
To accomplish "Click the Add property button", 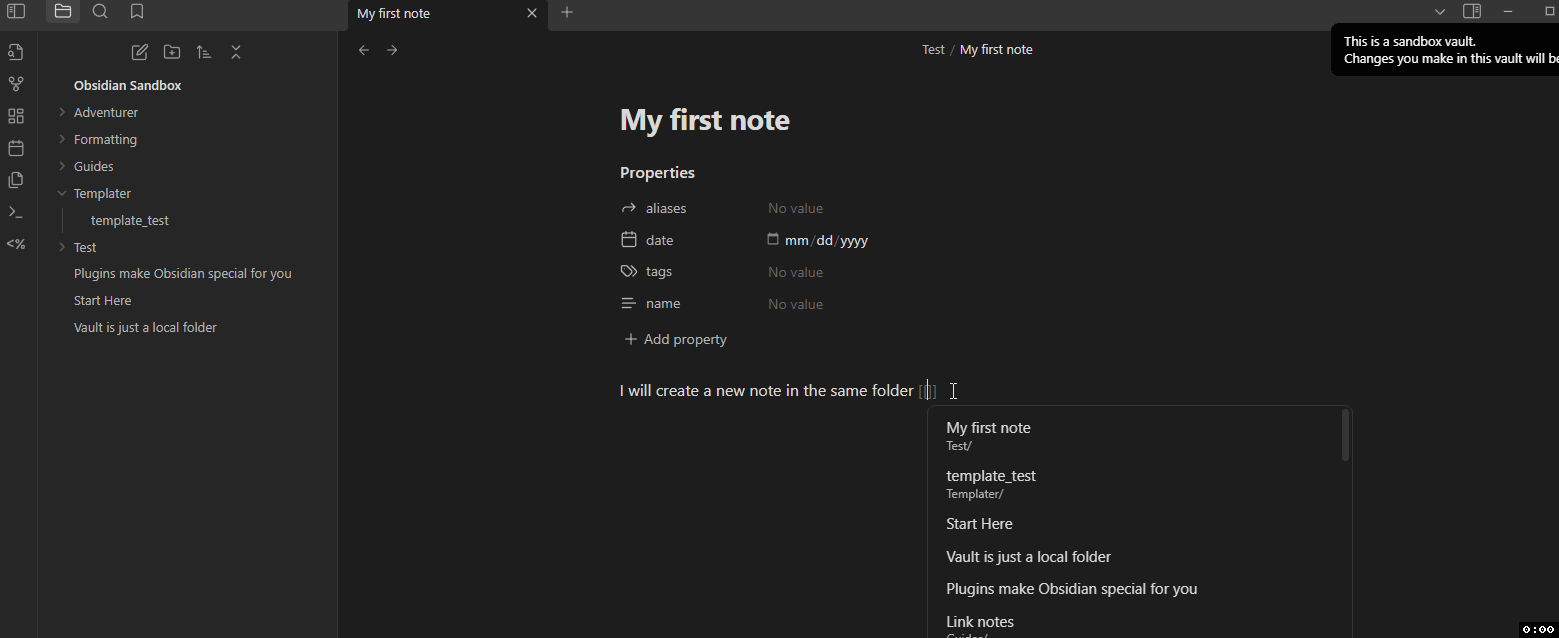I will tap(675, 339).
